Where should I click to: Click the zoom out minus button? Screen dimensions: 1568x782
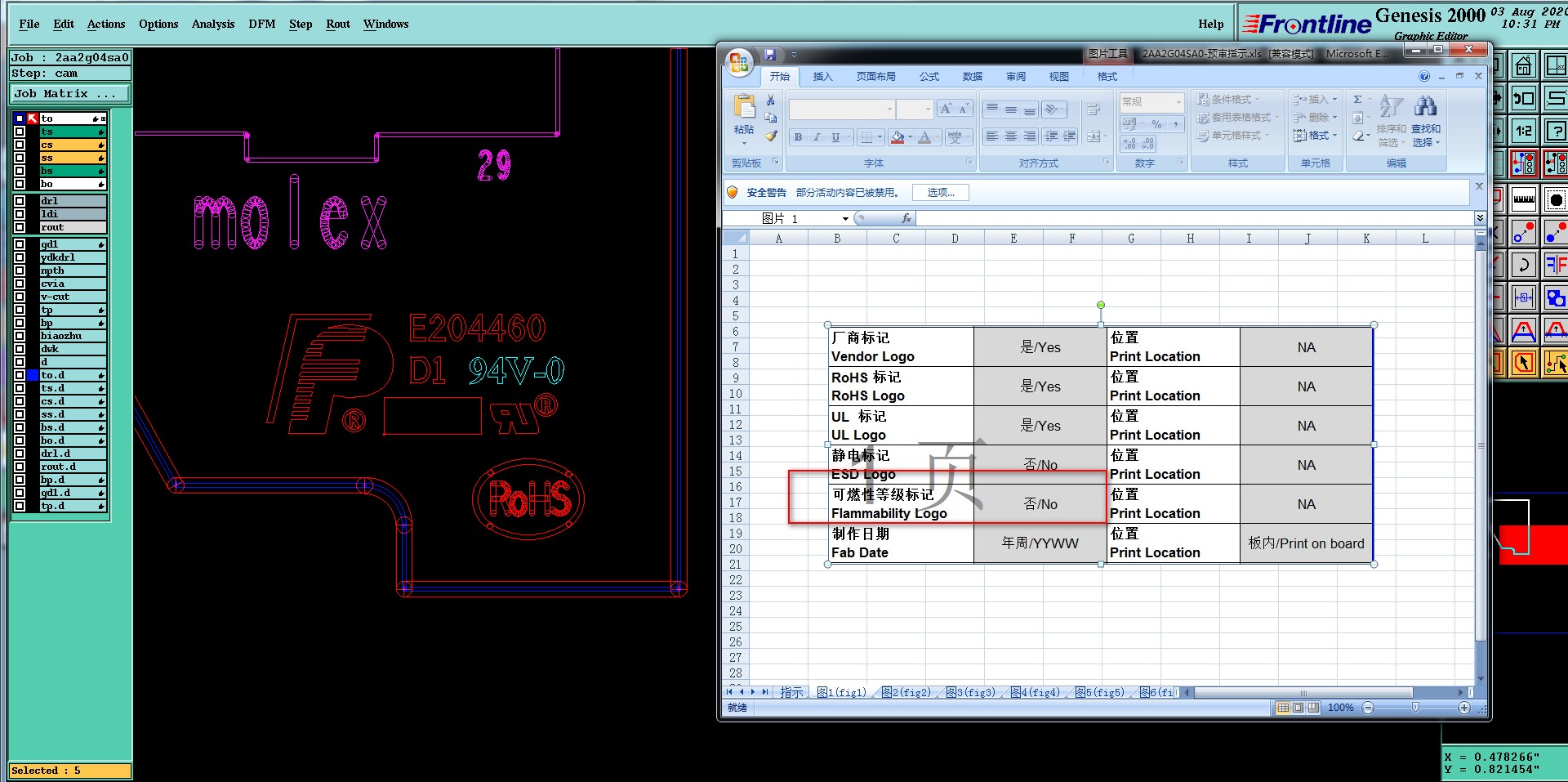(x=1368, y=708)
